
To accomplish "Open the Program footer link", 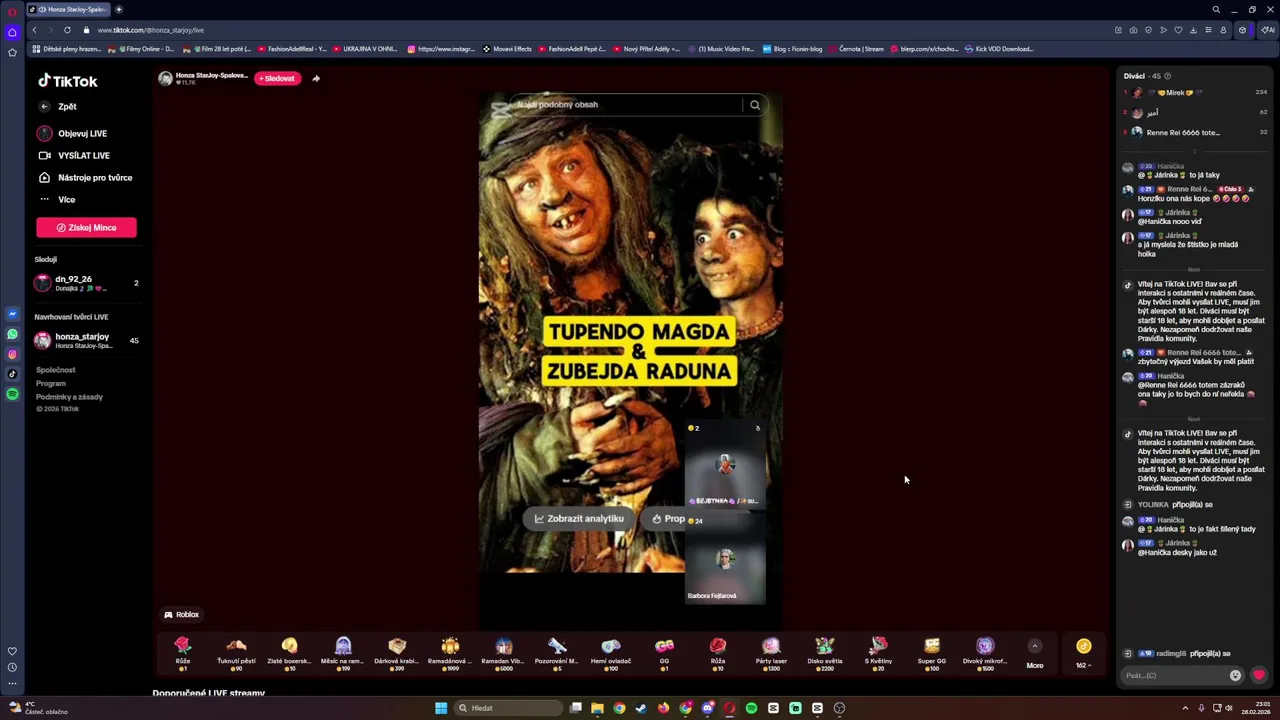I will click(51, 383).
